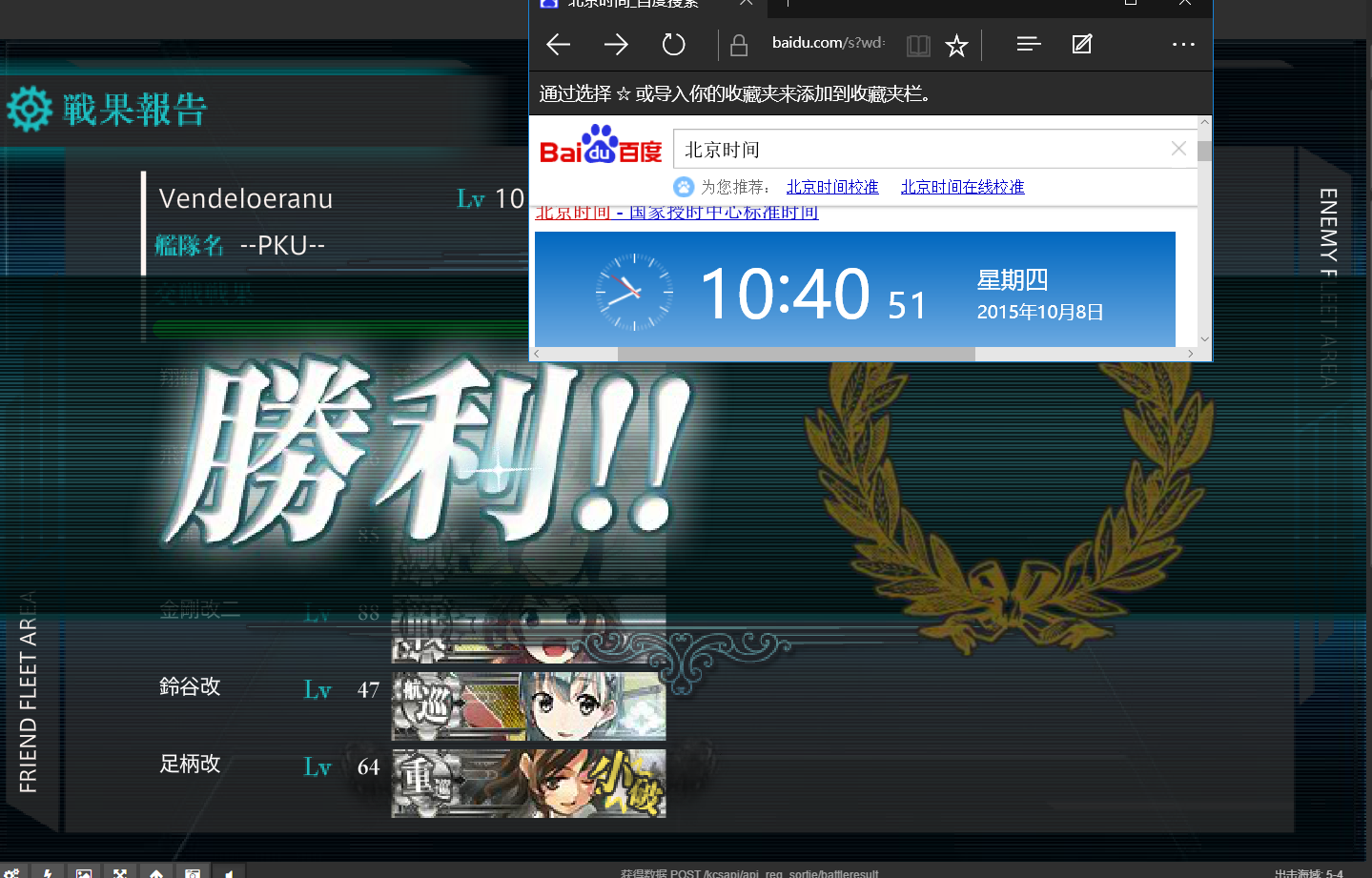Click ship name 鈴谷改
The height and width of the screenshot is (878, 1372).
point(190,686)
